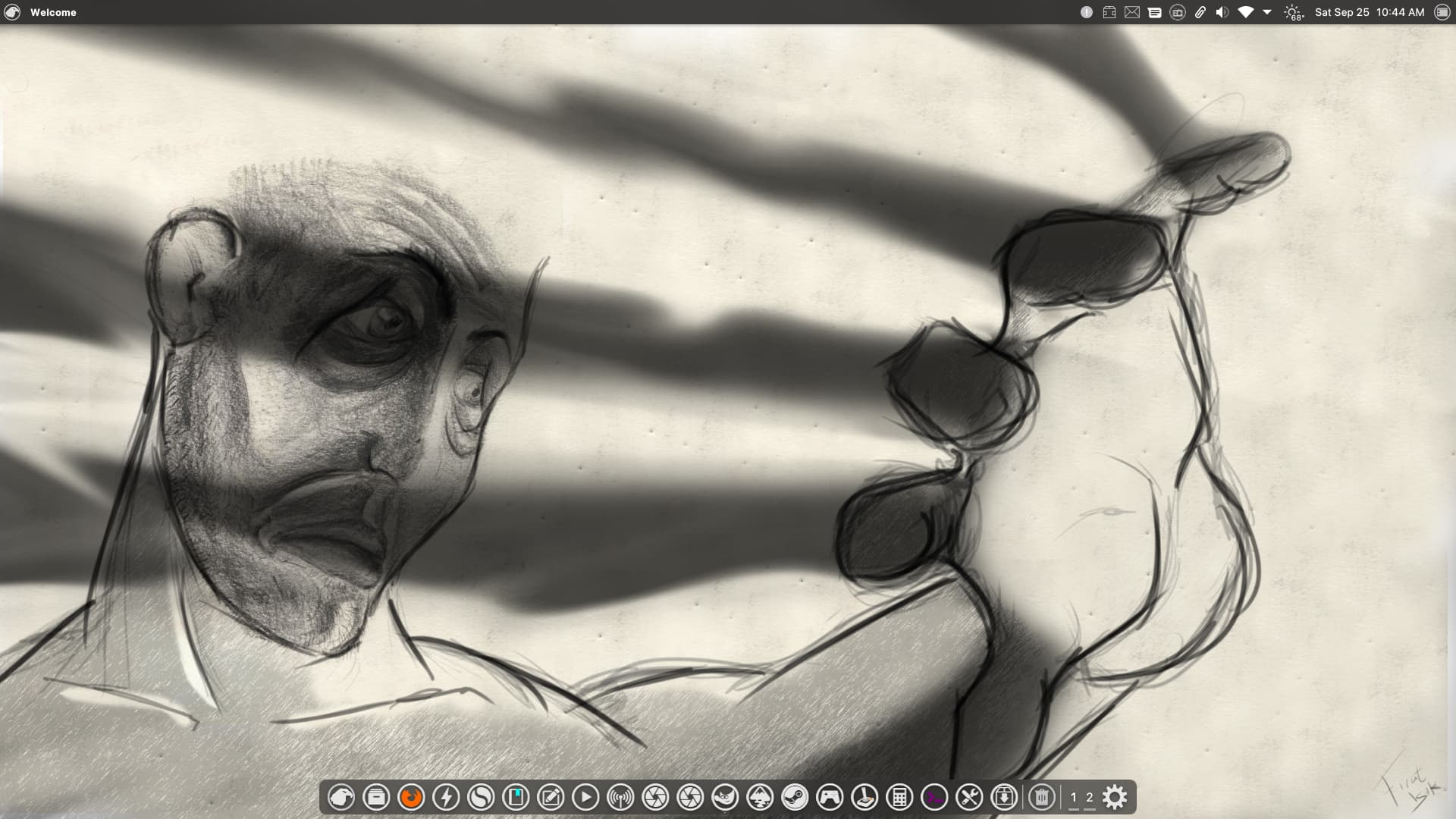Open the clipboard paperclip tray icon
Image resolution: width=1456 pixels, height=819 pixels.
point(1200,12)
